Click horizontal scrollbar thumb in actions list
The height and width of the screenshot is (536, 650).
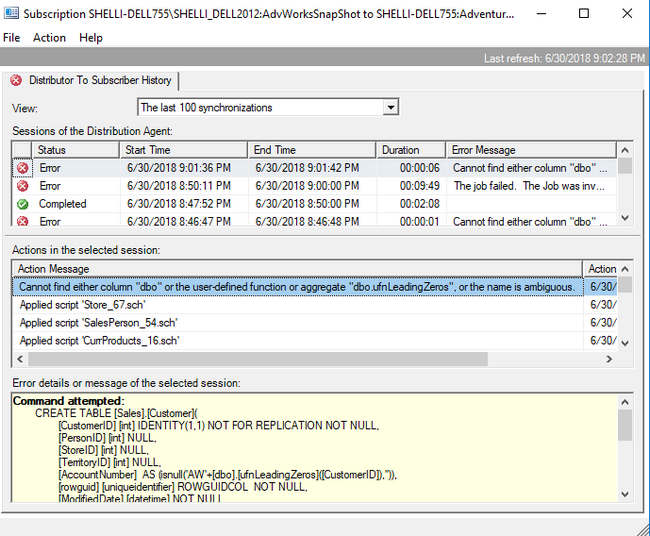(258, 359)
